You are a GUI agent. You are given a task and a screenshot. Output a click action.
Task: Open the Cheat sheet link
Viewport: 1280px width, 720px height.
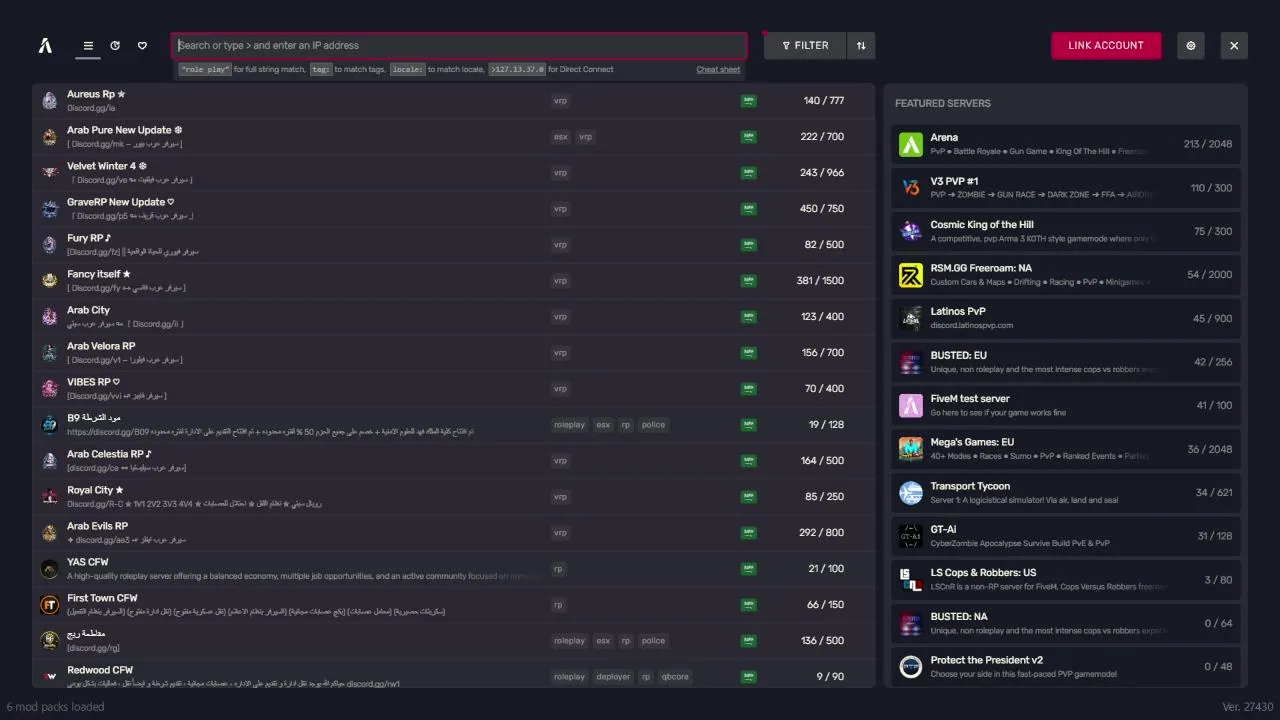click(x=718, y=70)
